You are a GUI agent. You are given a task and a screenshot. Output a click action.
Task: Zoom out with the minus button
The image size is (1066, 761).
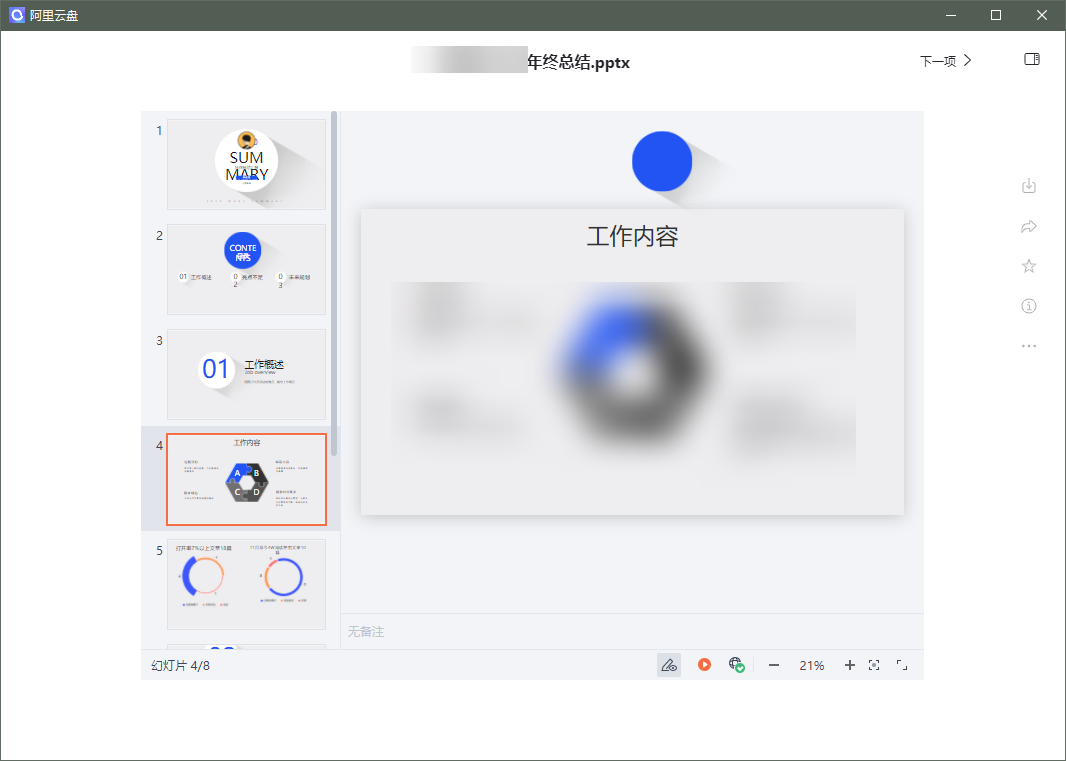pos(774,665)
